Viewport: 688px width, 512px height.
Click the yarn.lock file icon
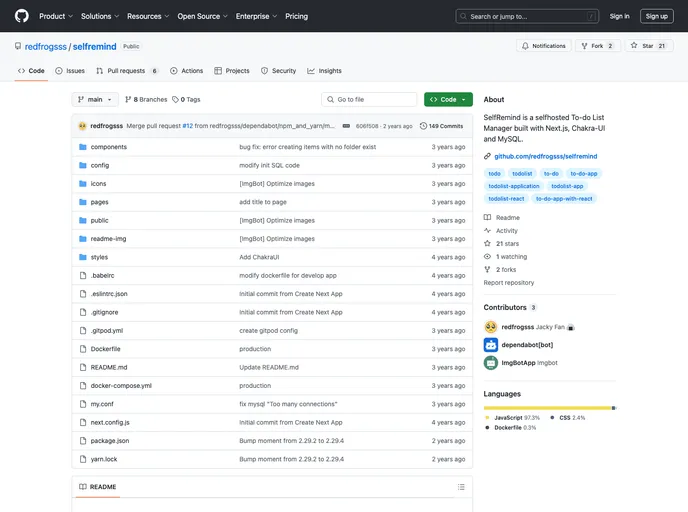82,459
